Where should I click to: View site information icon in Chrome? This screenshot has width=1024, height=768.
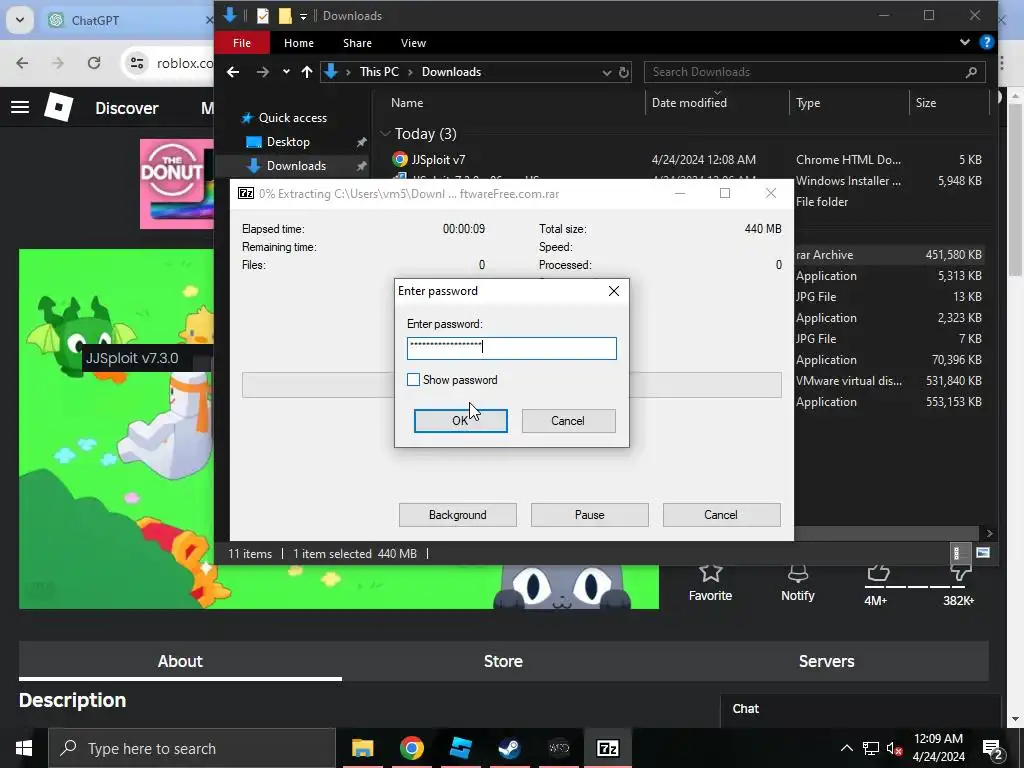click(137, 63)
